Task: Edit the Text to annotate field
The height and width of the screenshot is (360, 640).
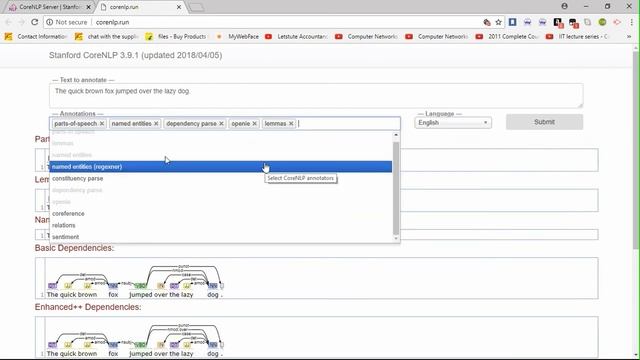Action: (316, 96)
